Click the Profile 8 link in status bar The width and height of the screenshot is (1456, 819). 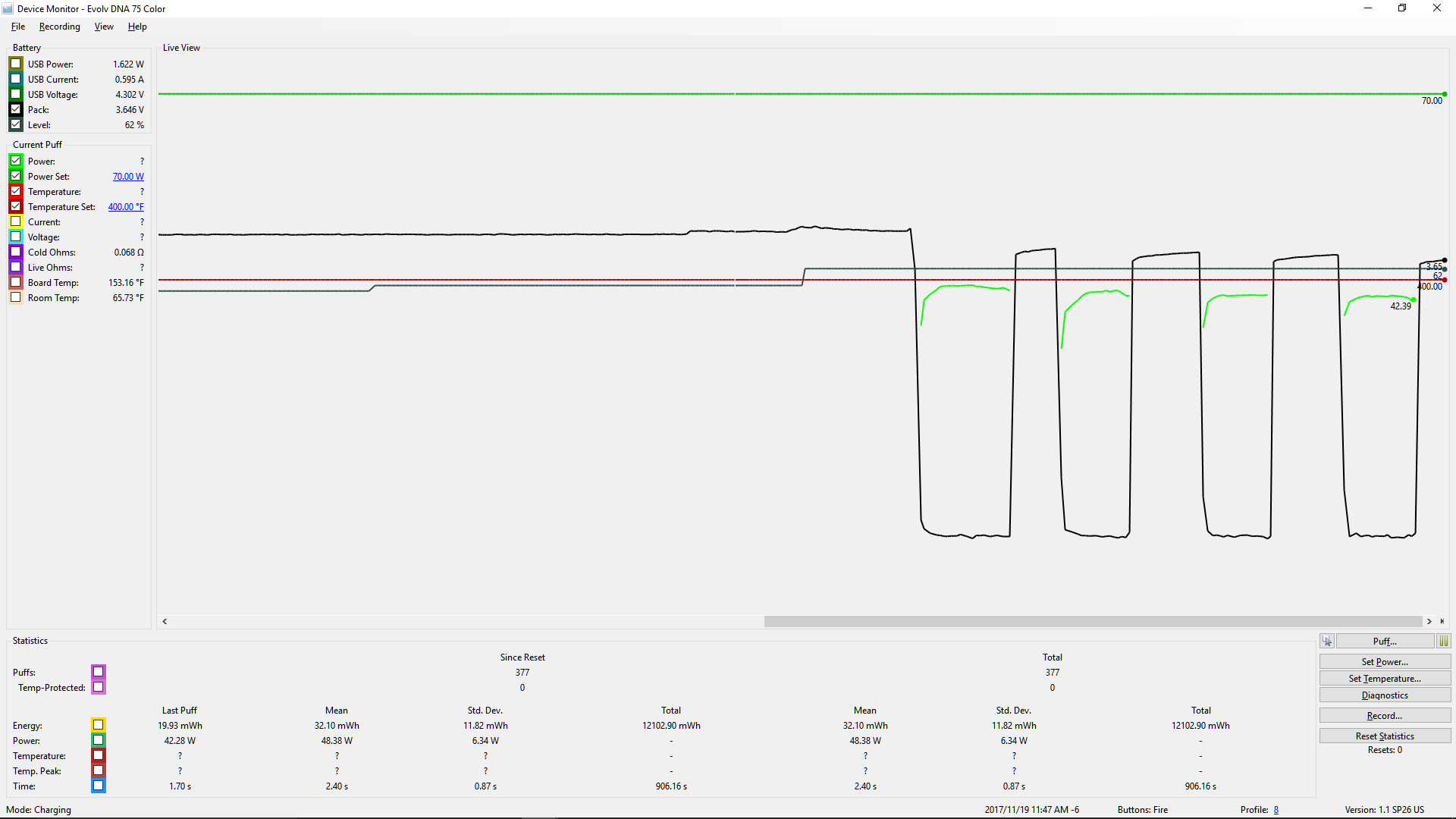(1276, 810)
